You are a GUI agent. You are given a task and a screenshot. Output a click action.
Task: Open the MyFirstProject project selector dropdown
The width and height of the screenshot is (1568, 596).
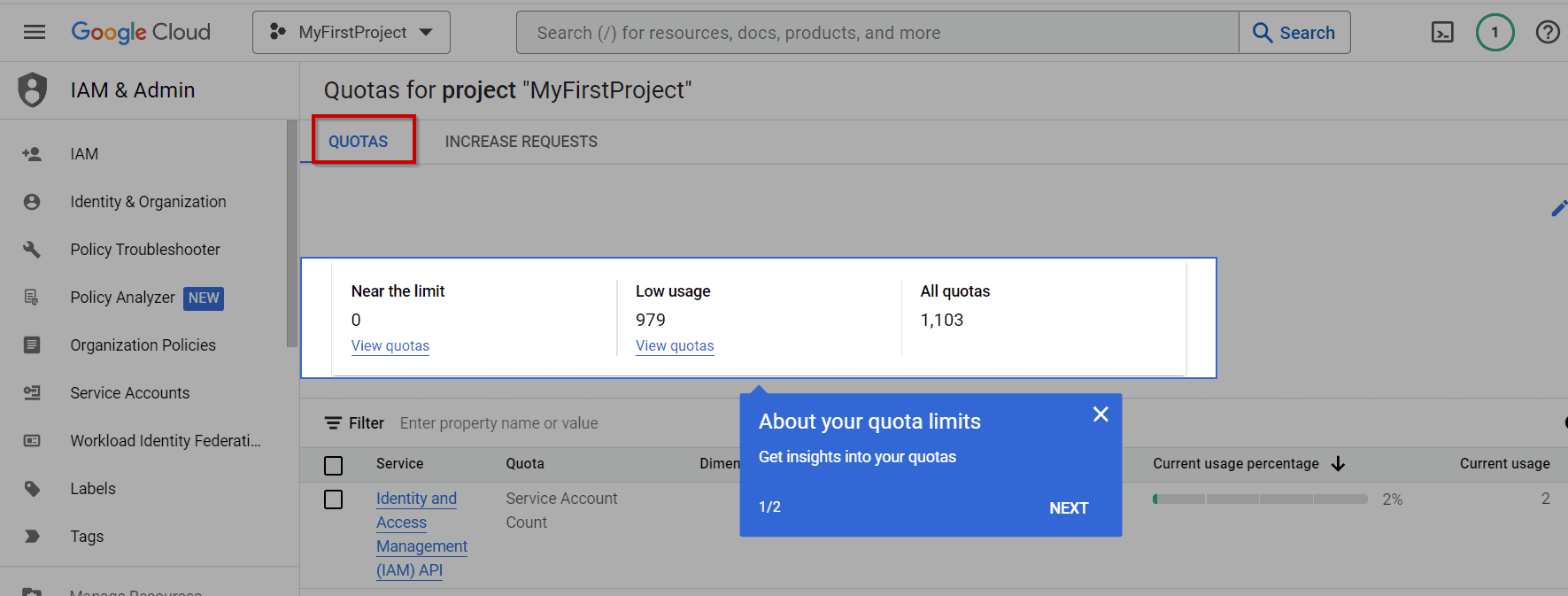click(351, 33)
